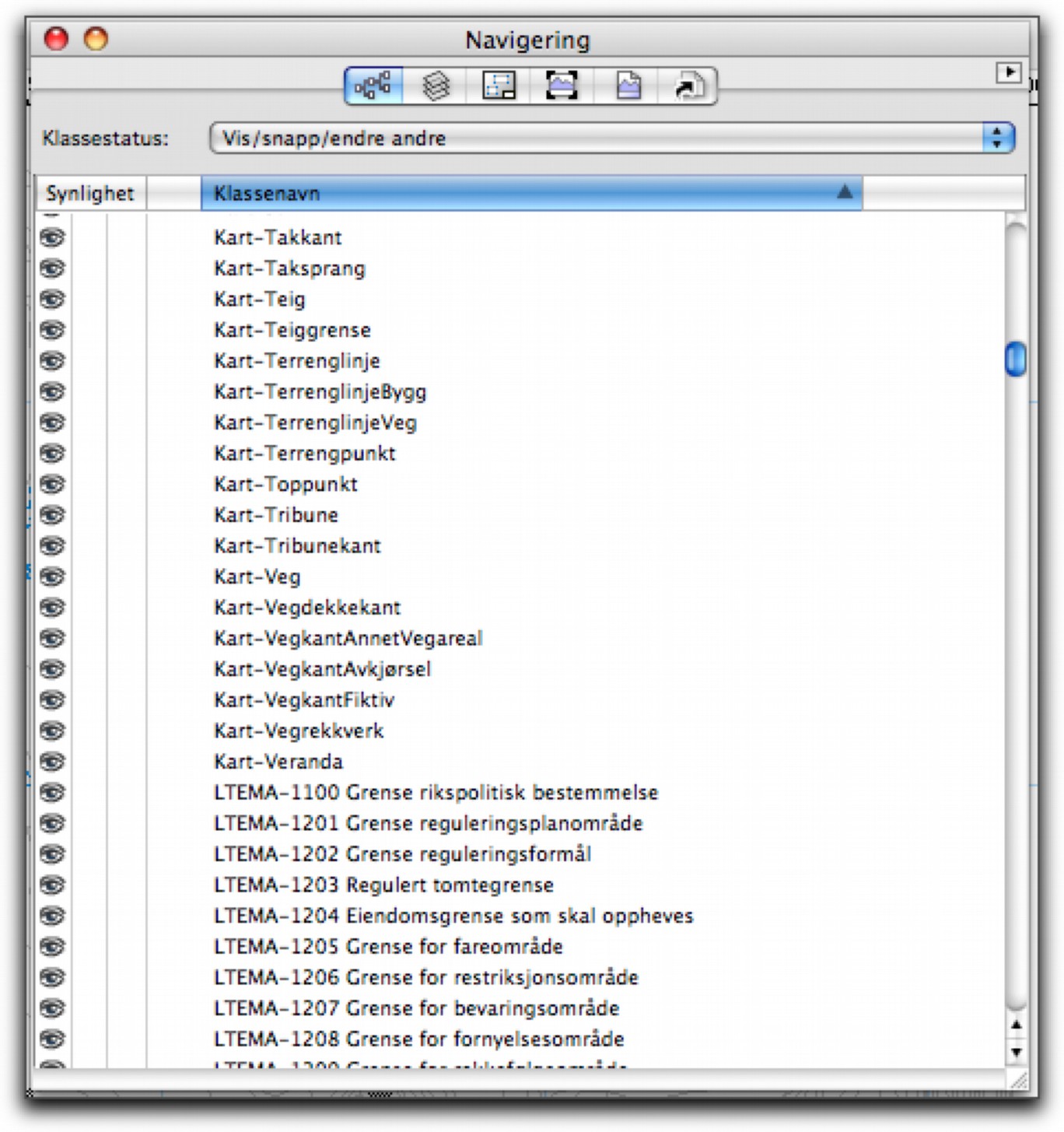The image size is (1064, 1132).
Task: Select the Kart-Teig class name
Action: 260,300
